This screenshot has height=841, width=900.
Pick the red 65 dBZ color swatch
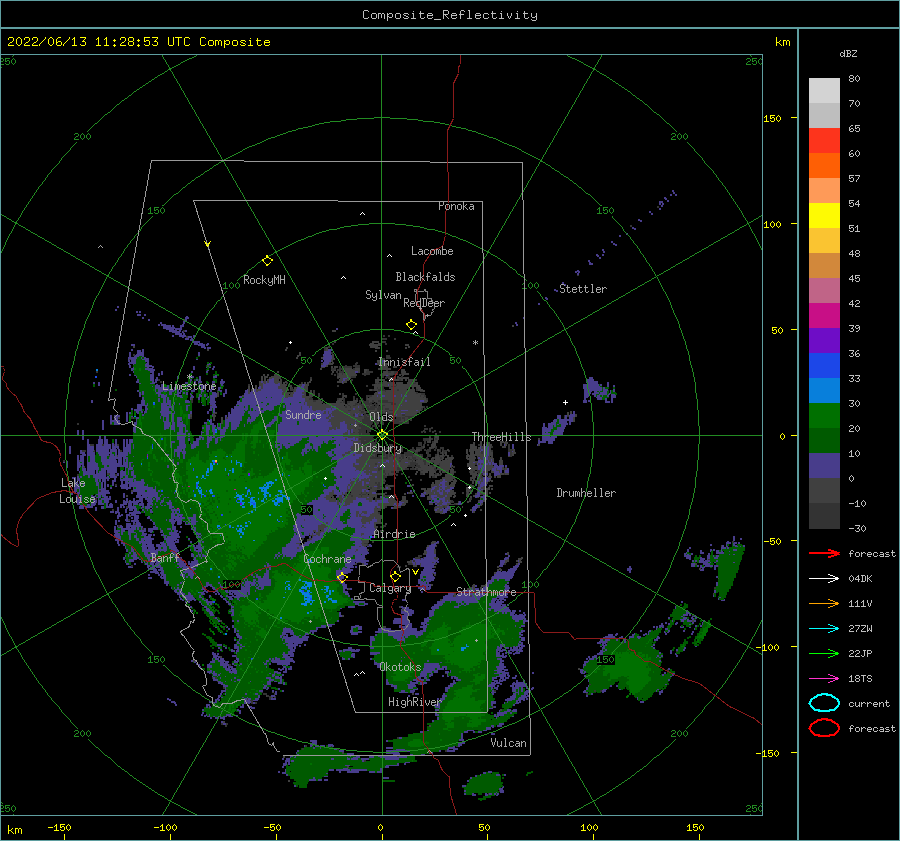(824, 140)
